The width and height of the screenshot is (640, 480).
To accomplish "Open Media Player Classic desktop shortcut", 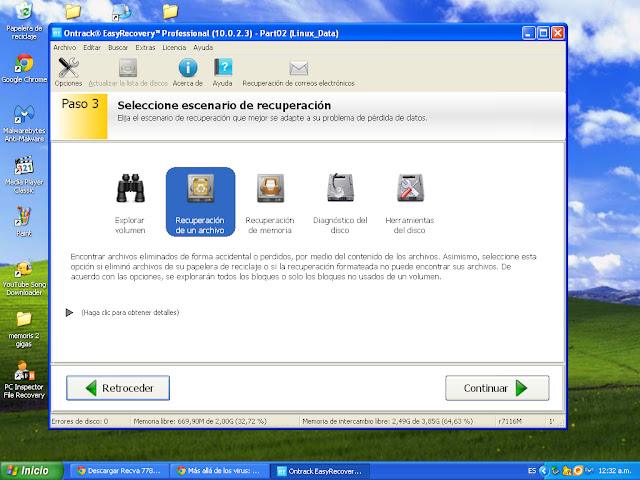I will pos(24,175).
